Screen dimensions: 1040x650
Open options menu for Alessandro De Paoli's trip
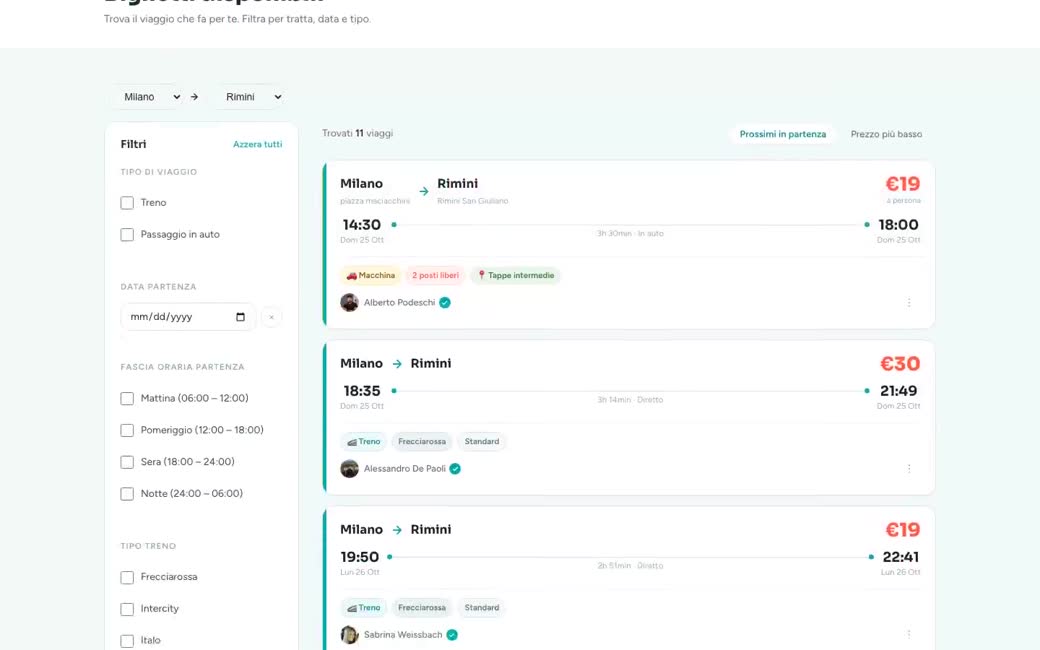[x=909, y=468]
